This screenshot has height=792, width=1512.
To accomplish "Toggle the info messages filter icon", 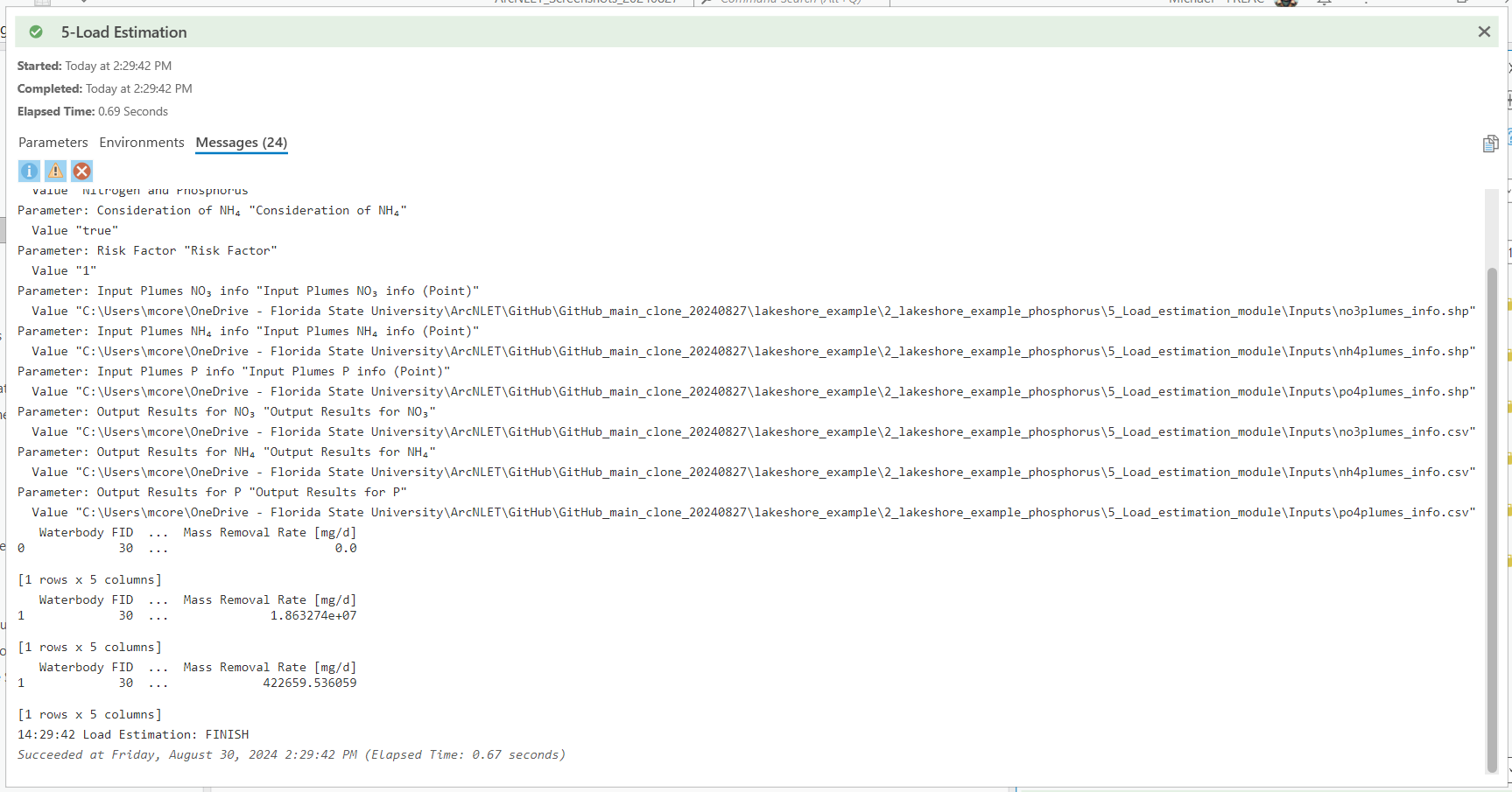I will 29,171.
